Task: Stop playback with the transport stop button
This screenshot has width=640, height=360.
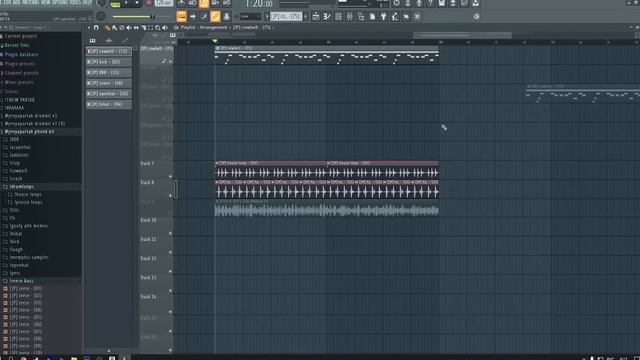Action: pos(137,3)
